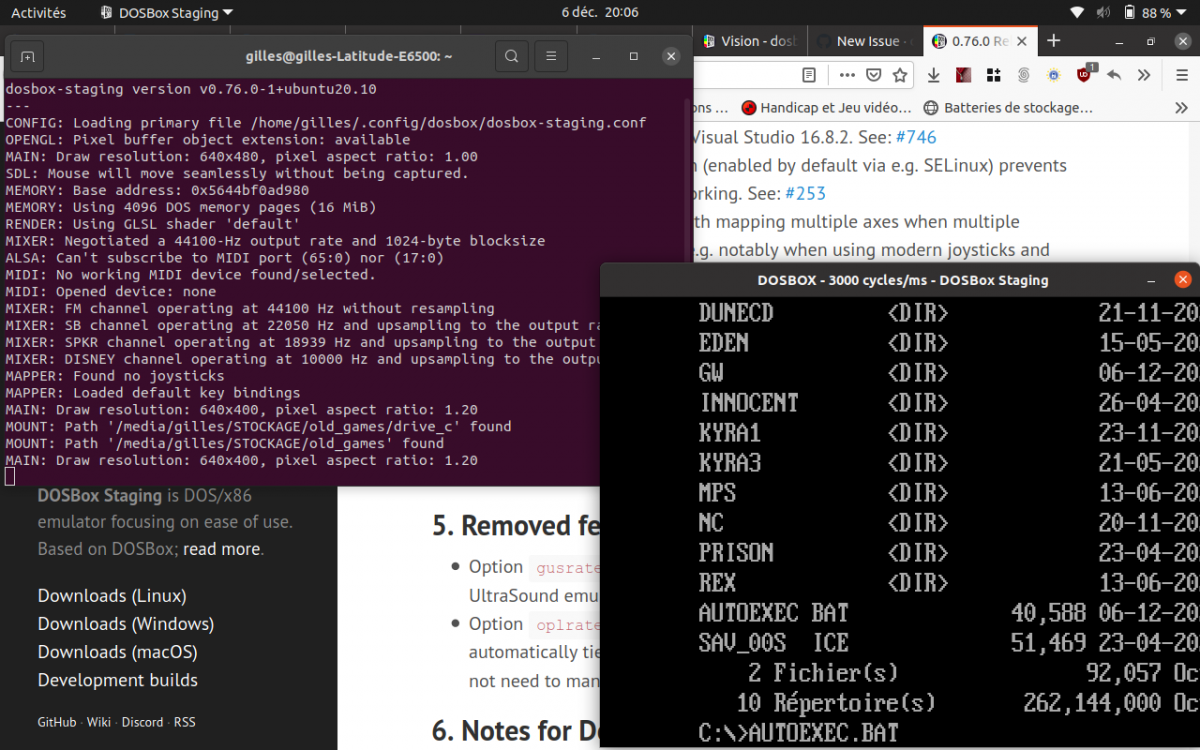Viewport: 1200px width, 750px height.
Task: Click the Activités button in top bar
Action: (38, 13)
